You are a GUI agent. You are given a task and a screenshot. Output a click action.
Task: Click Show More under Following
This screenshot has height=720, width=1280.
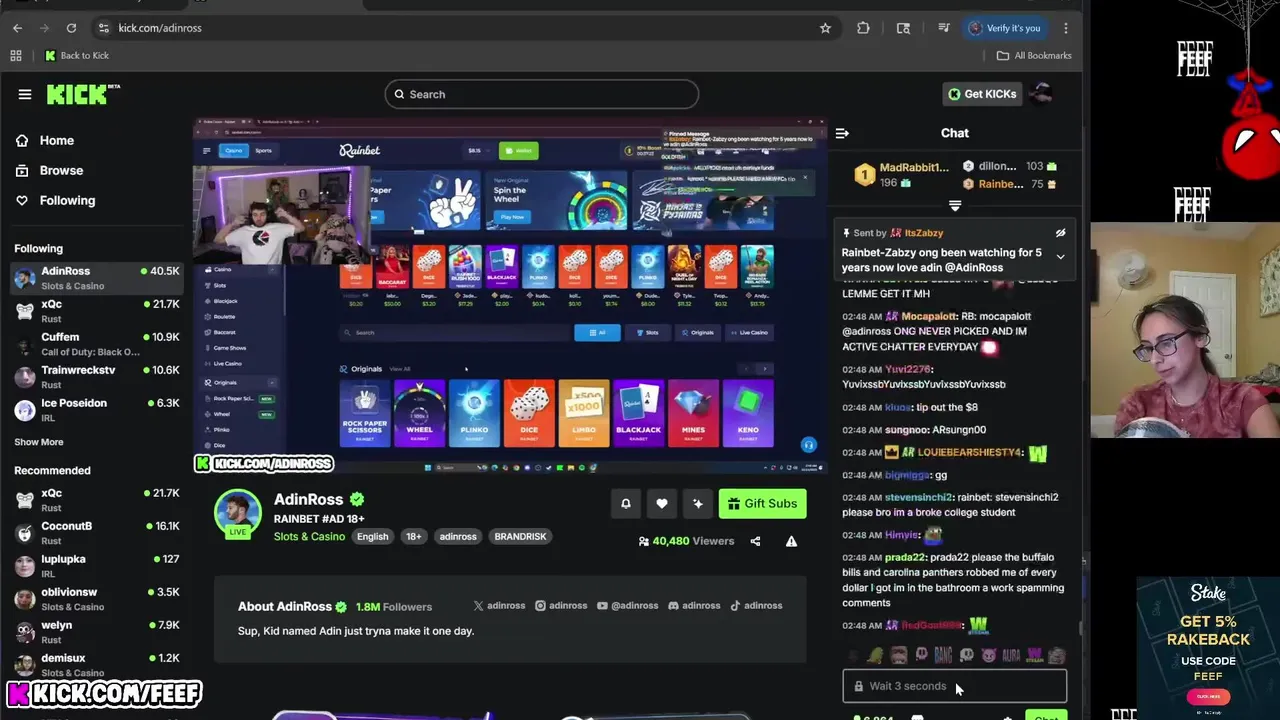point(39,442)
